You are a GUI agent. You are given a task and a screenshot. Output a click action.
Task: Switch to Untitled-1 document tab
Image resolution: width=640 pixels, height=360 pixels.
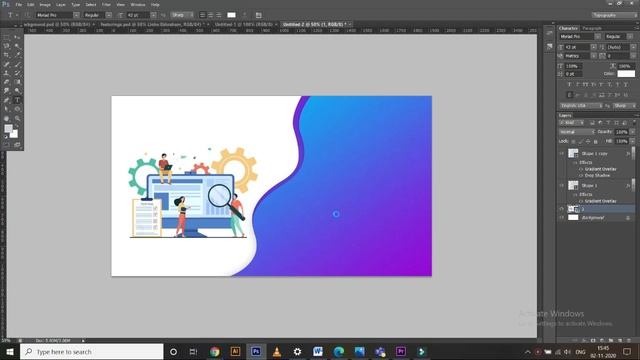pyautogui.click(x=243, y=24)
